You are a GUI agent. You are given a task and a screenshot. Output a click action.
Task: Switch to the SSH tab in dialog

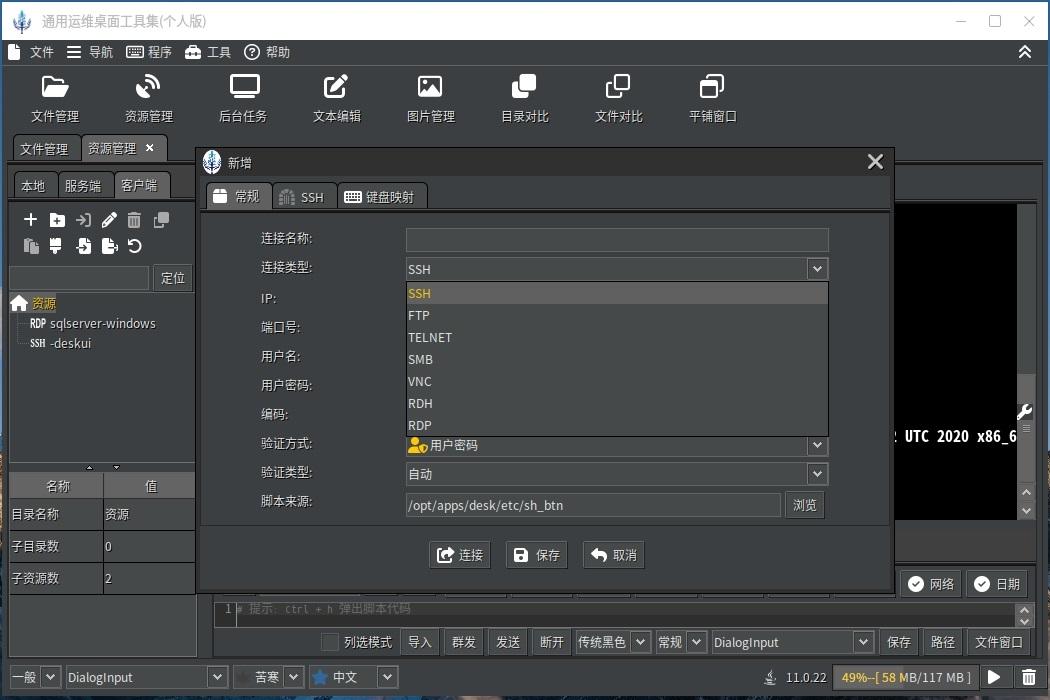point(303,197)
